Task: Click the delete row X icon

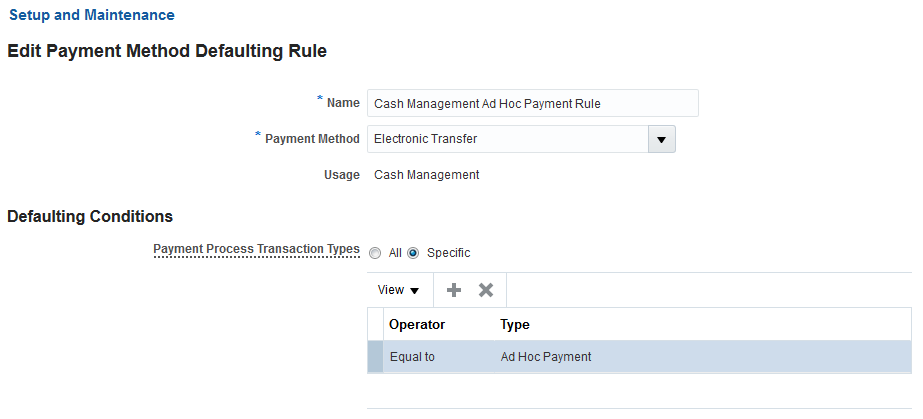Action: (x=486, y=290)
